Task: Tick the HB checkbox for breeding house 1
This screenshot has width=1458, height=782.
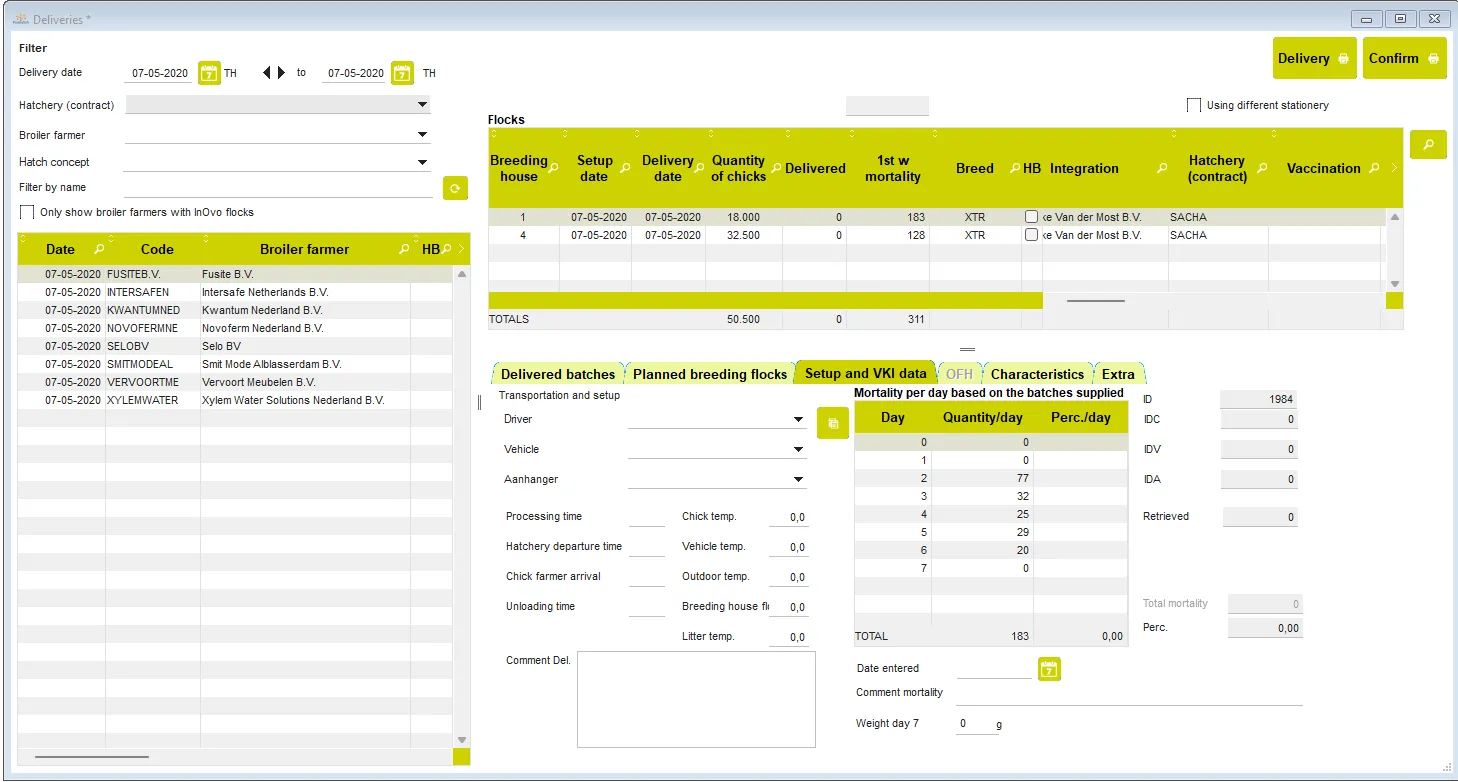Action: coord(1031,217)
